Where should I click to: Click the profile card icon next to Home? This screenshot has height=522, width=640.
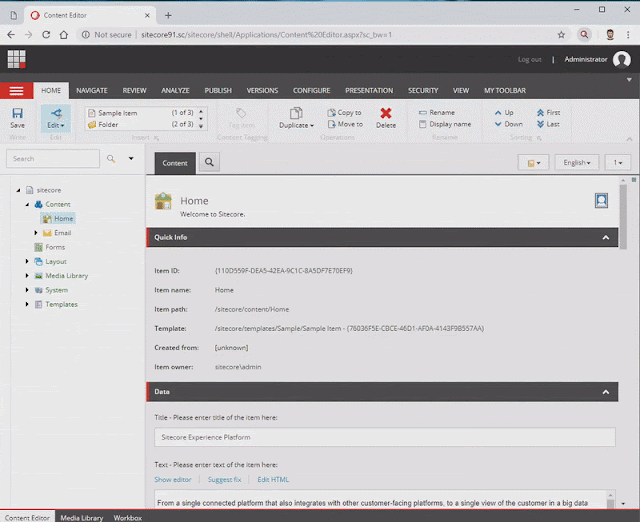pos(601,201)
